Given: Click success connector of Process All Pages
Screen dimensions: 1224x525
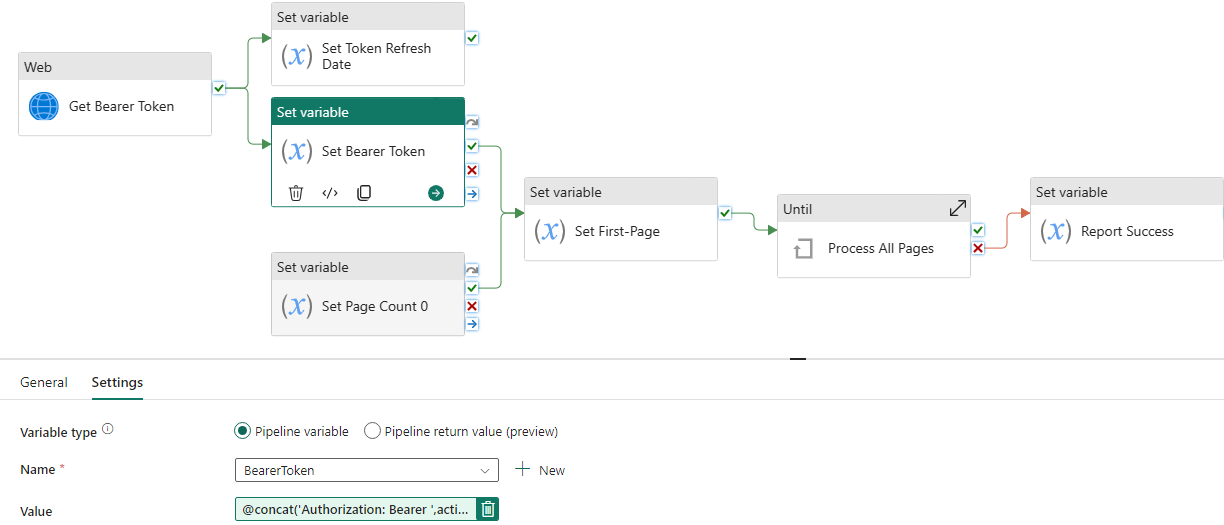Looking at the screenshot, I should coord(978,230).
